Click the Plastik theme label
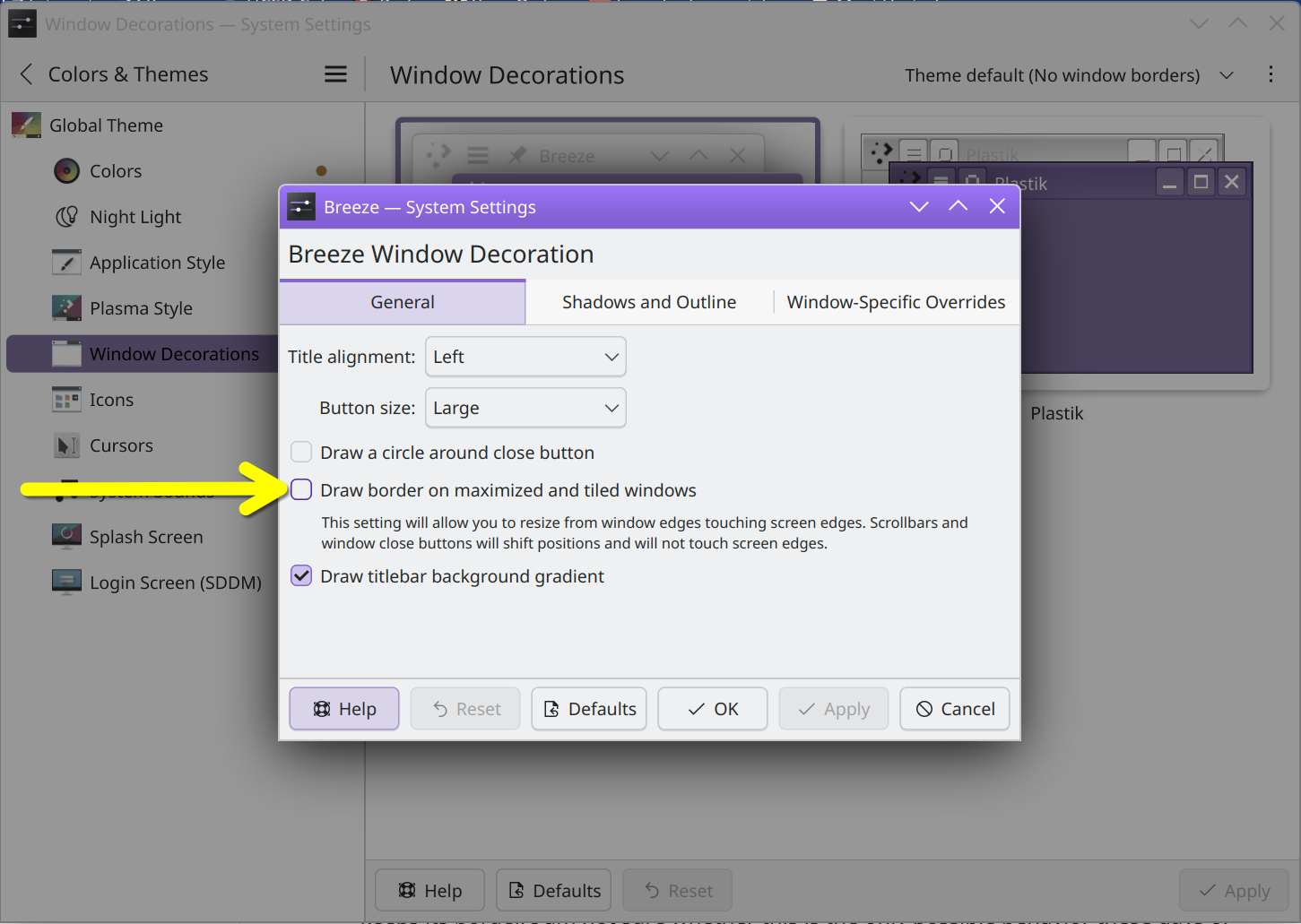The width and height of the screenshot is (1301, 924). coord(1057,413)
